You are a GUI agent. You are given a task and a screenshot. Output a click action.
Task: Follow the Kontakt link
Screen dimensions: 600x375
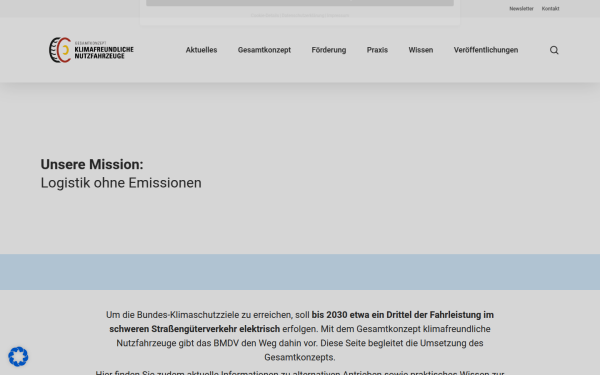(550, 8)
